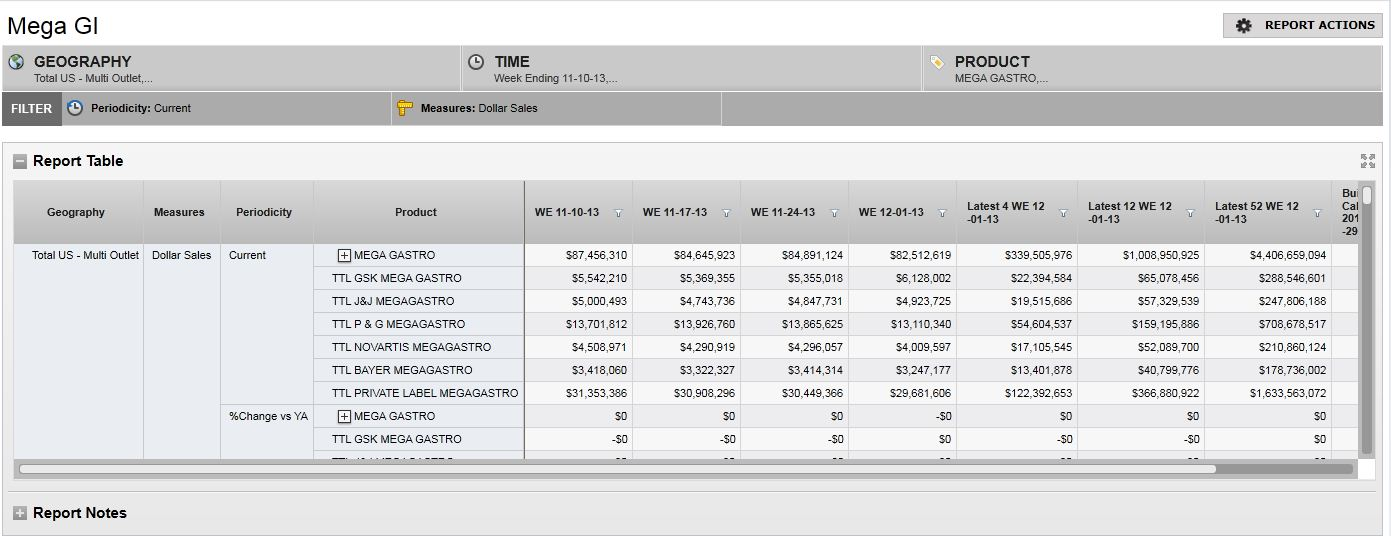The image size is (1391, 536).
Task: Click the Product tag icon
Action: 937,62
